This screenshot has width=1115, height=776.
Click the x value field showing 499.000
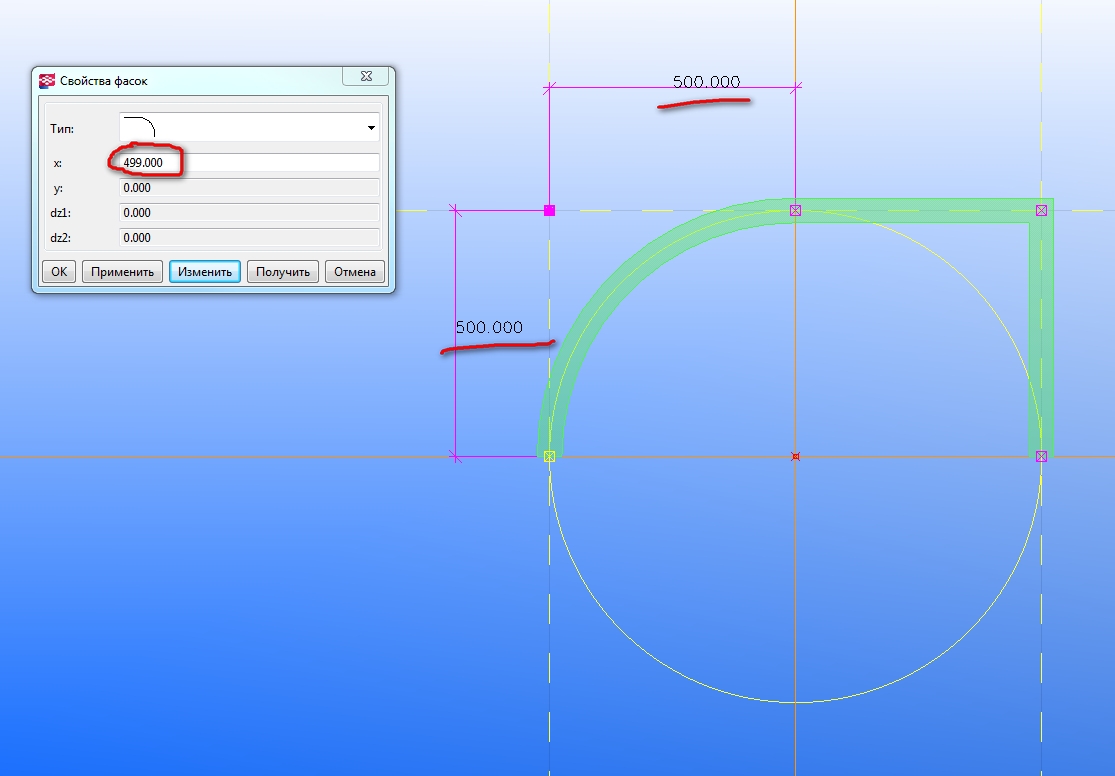(x=248, y=162)
